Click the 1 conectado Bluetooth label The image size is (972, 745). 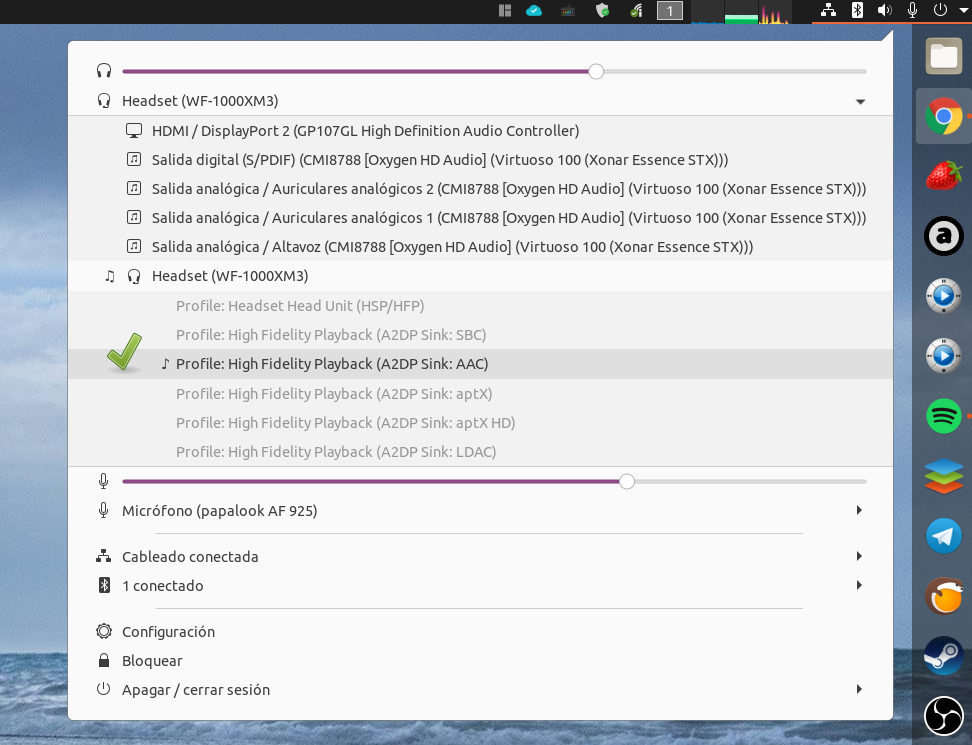coord(162,586)
